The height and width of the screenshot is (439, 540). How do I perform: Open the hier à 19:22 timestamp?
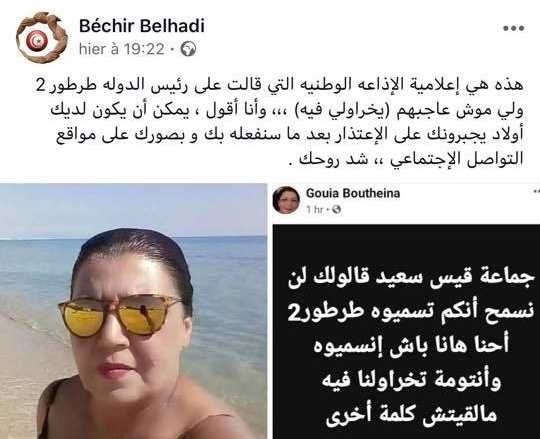click(122, 49)
